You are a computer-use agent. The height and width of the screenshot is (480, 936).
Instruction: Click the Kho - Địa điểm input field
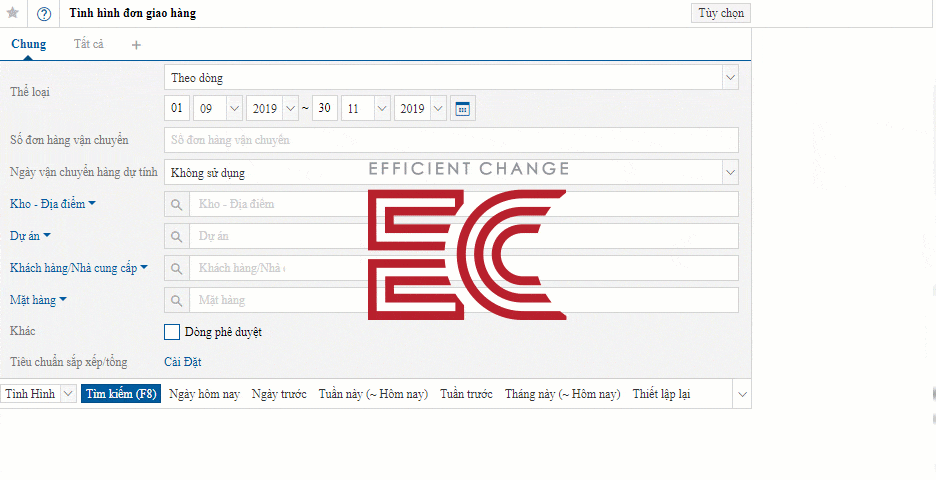point(464,204)
